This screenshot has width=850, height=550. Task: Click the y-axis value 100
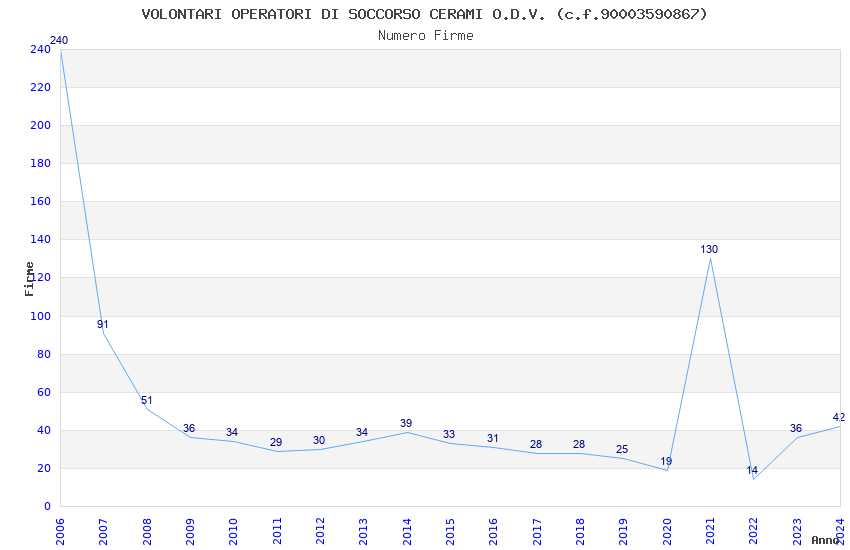pyautogui.click(x=41, y=316)
